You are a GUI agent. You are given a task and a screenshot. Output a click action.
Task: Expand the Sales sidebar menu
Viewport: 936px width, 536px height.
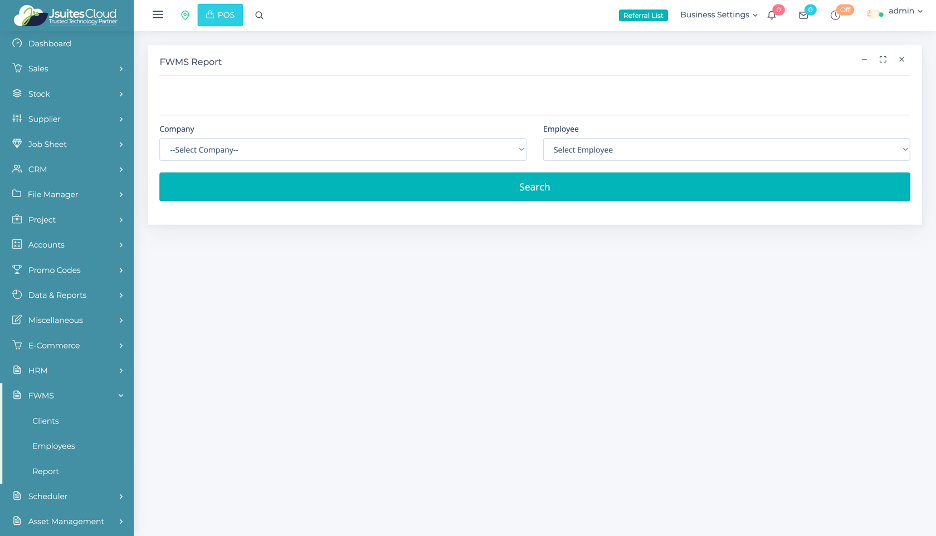coord(66,69)
